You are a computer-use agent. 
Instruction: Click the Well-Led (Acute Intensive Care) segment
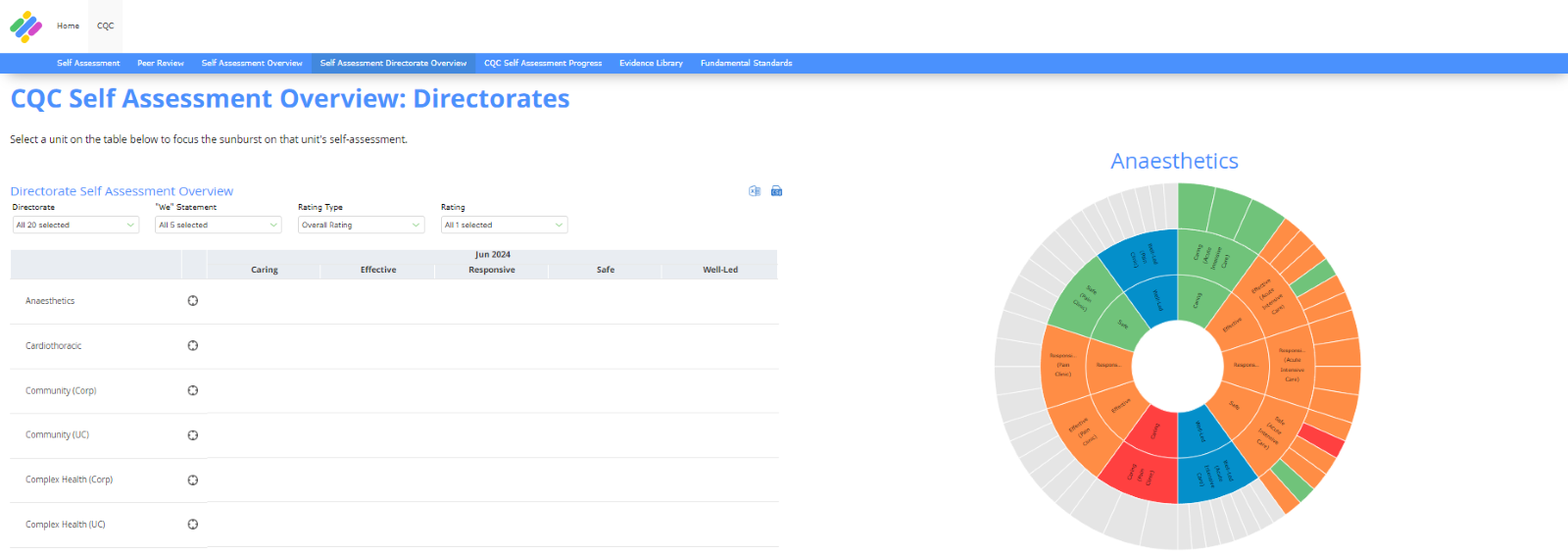point(1215,476)
